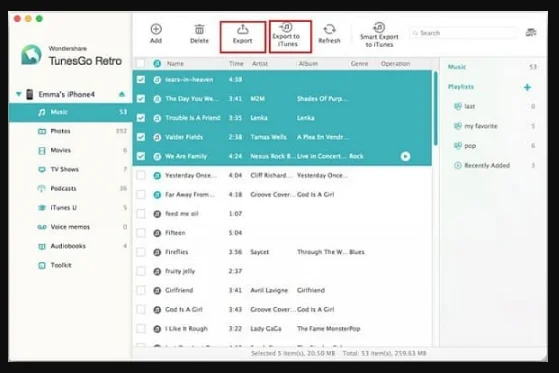Click the Refresh icon
The height and width of the screenshot is (373, 559).
(x=329, y=29)
